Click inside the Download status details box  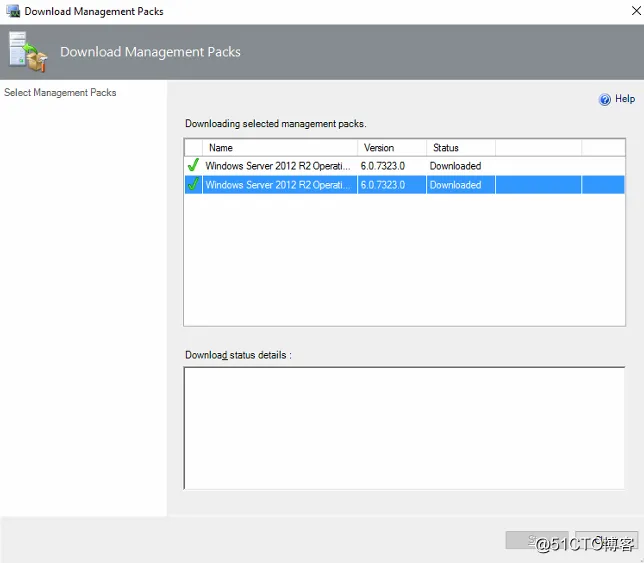[x=405, y=428]
